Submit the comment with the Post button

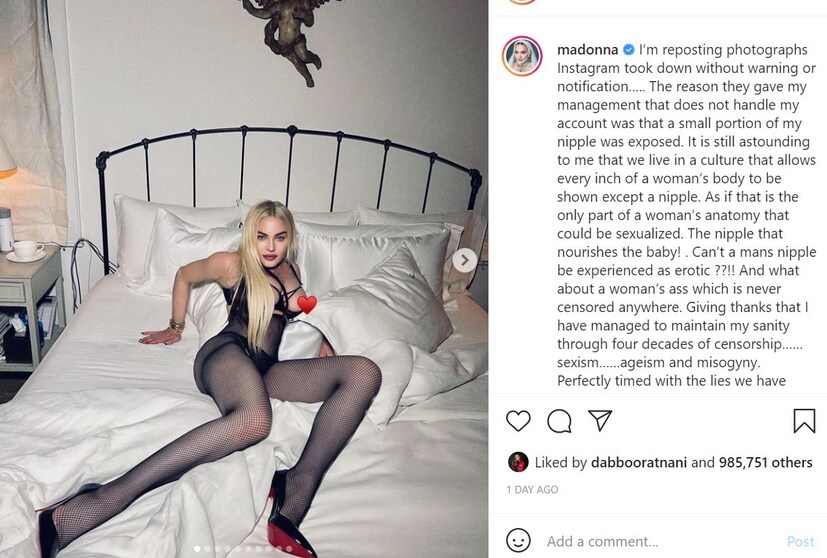coord(801,541)
